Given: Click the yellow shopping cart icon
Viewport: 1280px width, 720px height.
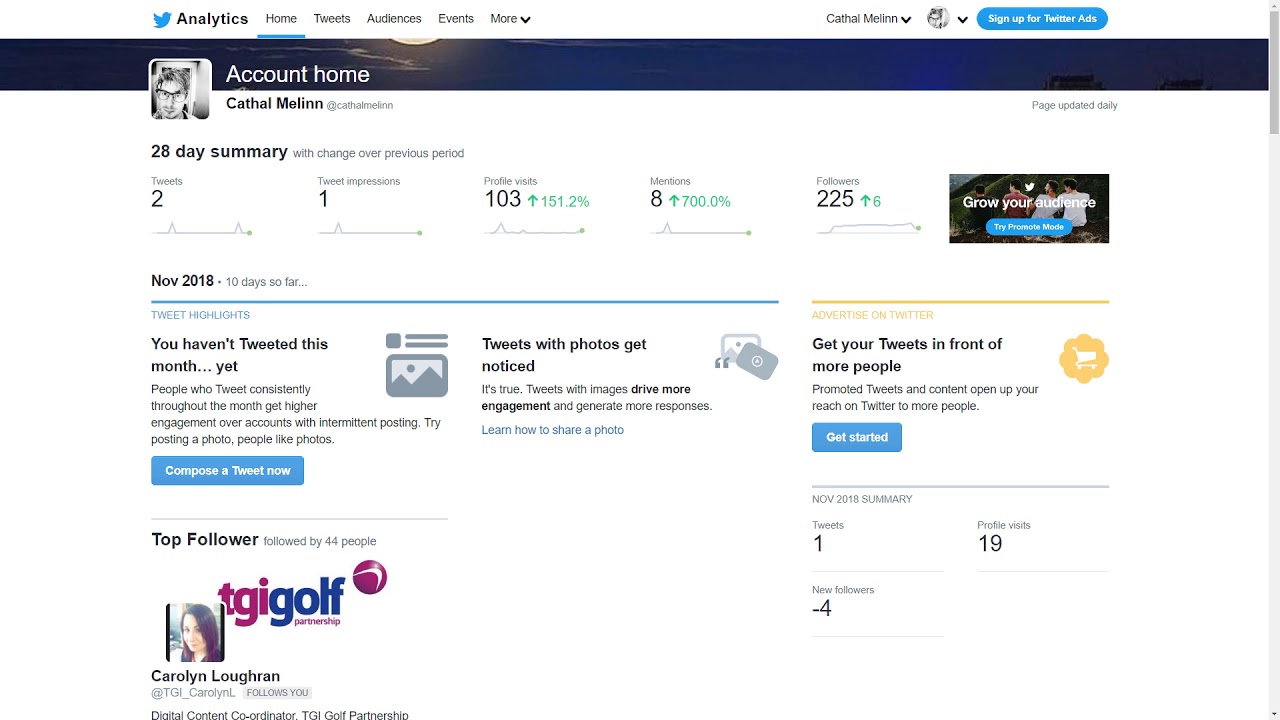Looking at the screenshot, I should point(1084,358).
